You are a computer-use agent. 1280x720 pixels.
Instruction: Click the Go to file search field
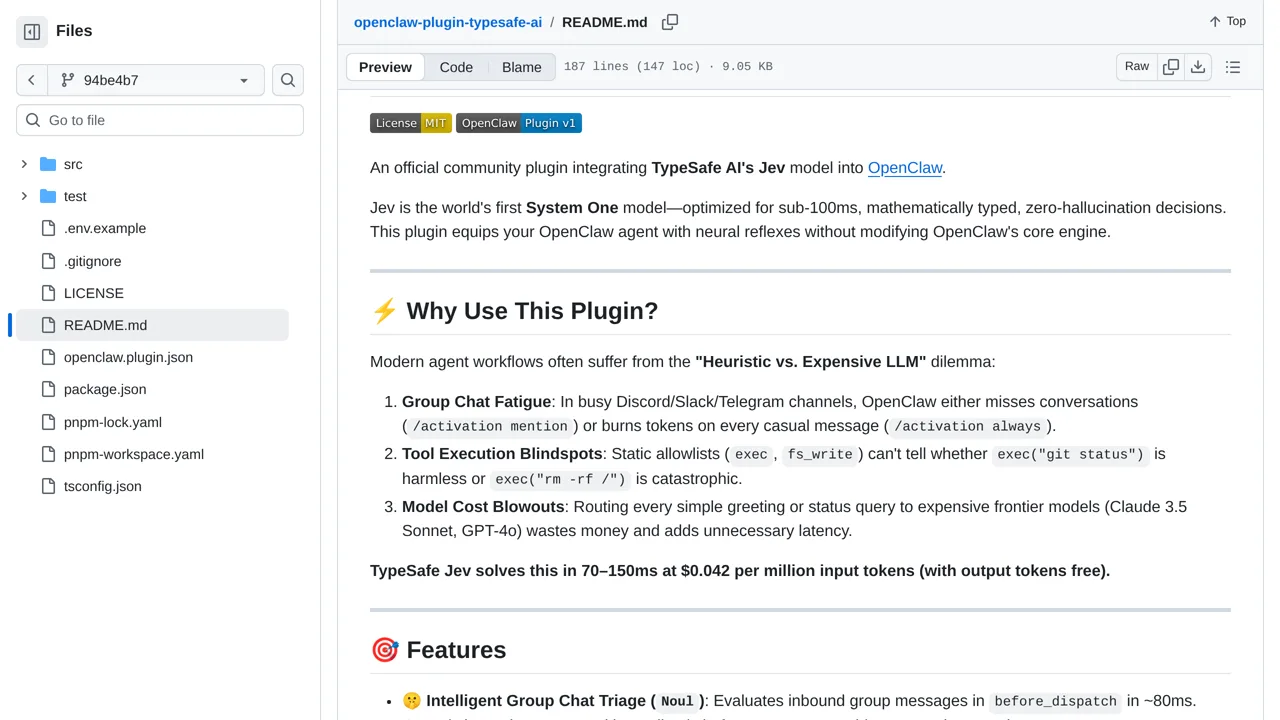click(160, 120)
